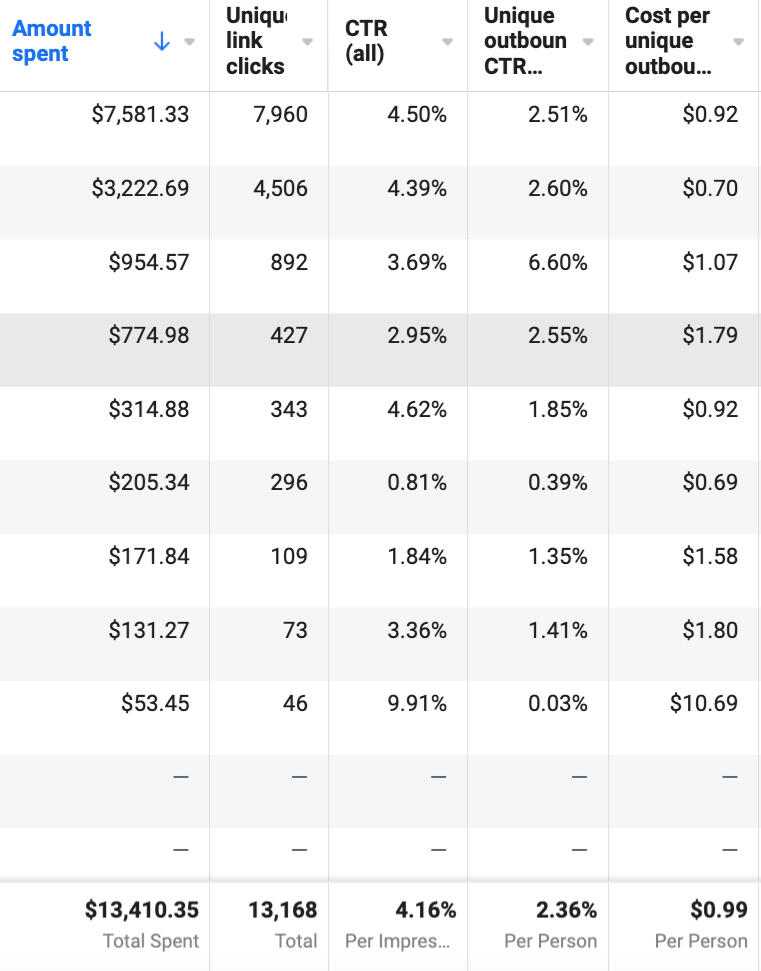This screenshot has height=971, width=761.
Task: Click the Unique outbound CTR header
Action: [525, 42]
